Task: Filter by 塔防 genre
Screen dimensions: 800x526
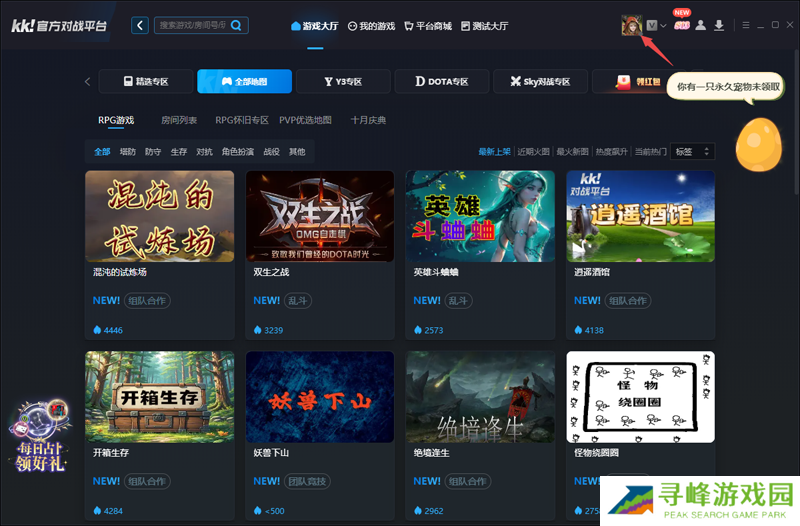Action: pos(128,152)
